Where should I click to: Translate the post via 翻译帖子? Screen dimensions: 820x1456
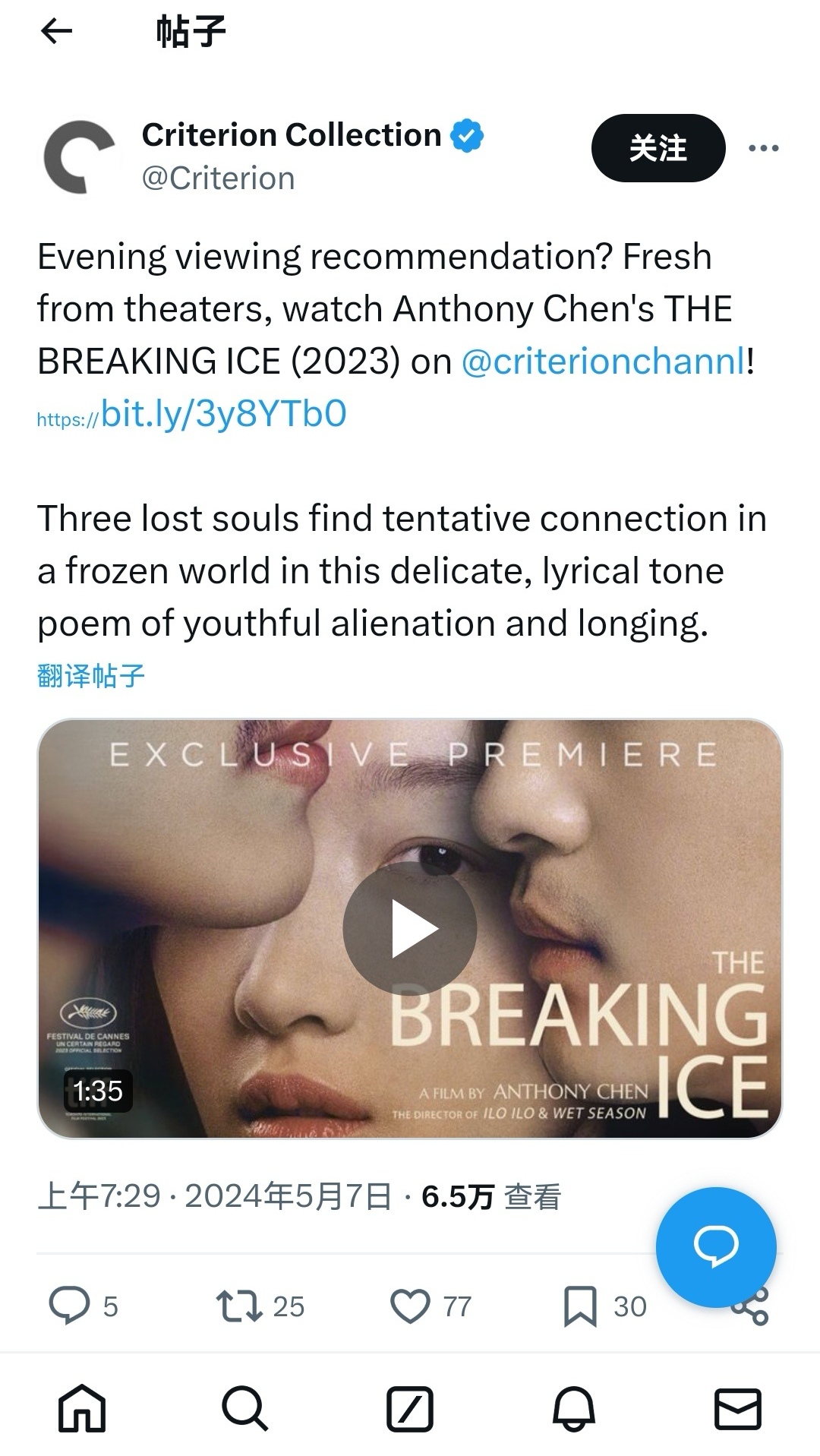pyautogui.click(x=90, y=675)
